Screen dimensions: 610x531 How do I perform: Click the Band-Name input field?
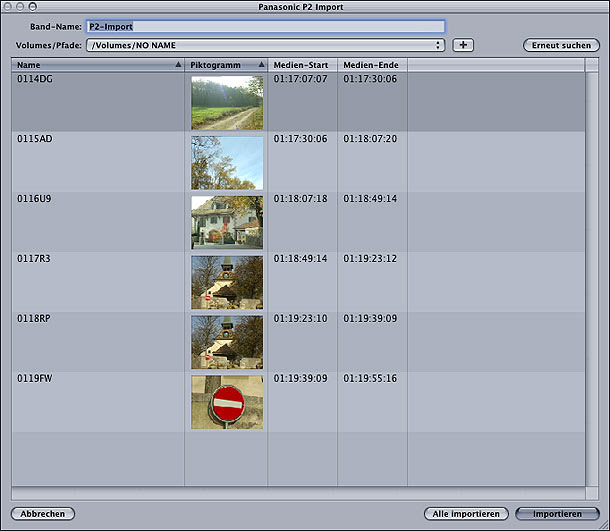pyautogui.click(x=266, y=27)
